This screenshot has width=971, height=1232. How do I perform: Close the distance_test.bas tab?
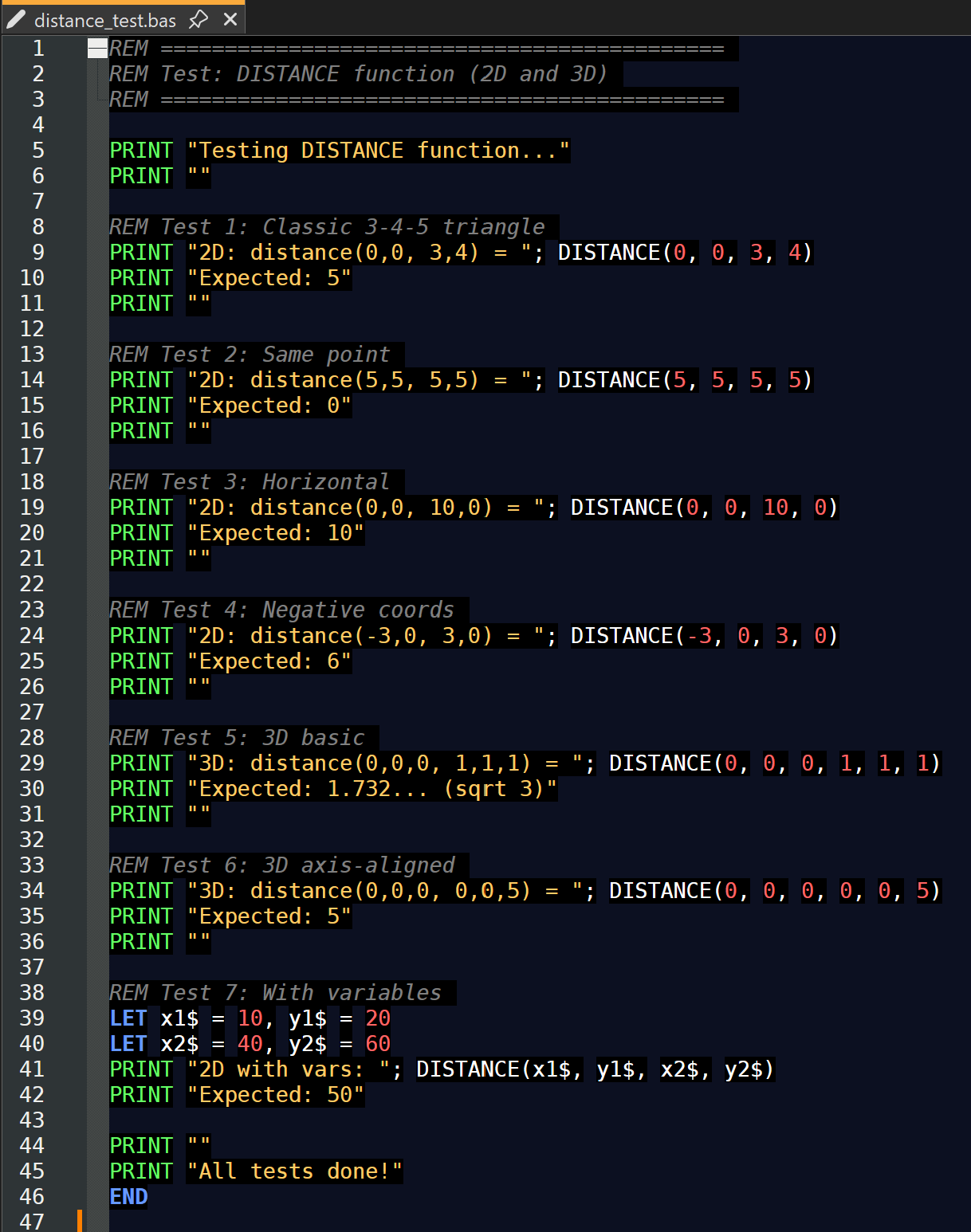click(x=230, y=19)
